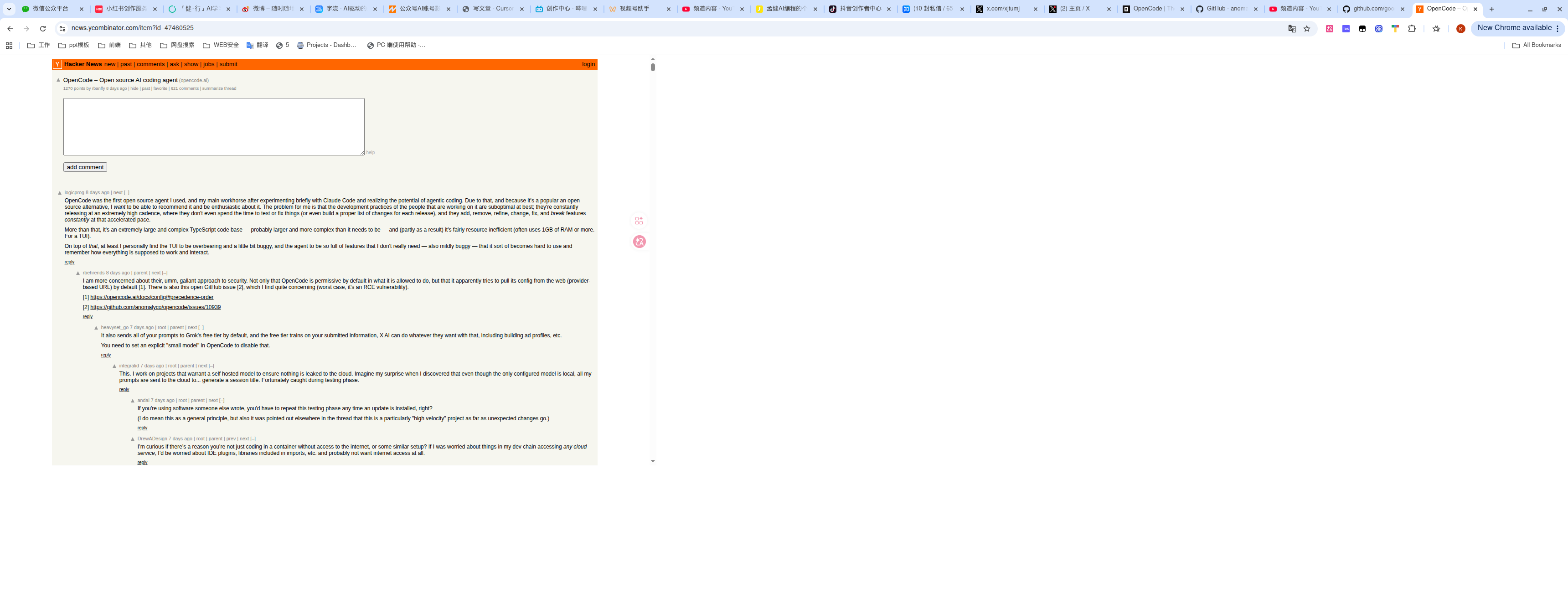The height and width of the screenshot is (614, 1568).
Task: Open the All Bookmarks folder
Action: [x=1537, y=45]
